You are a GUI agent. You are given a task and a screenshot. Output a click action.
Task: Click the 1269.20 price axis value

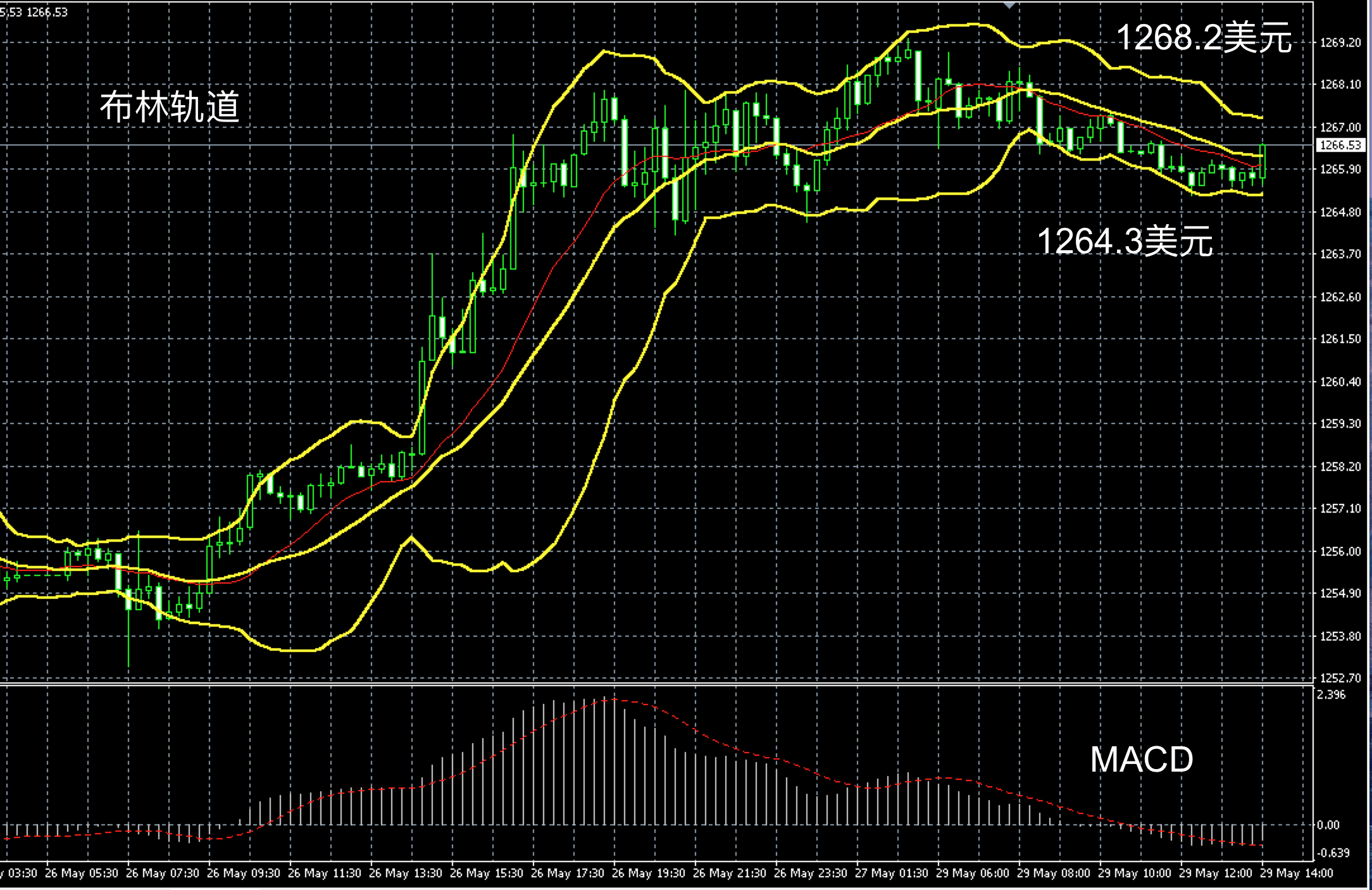tap(1340, 42)
